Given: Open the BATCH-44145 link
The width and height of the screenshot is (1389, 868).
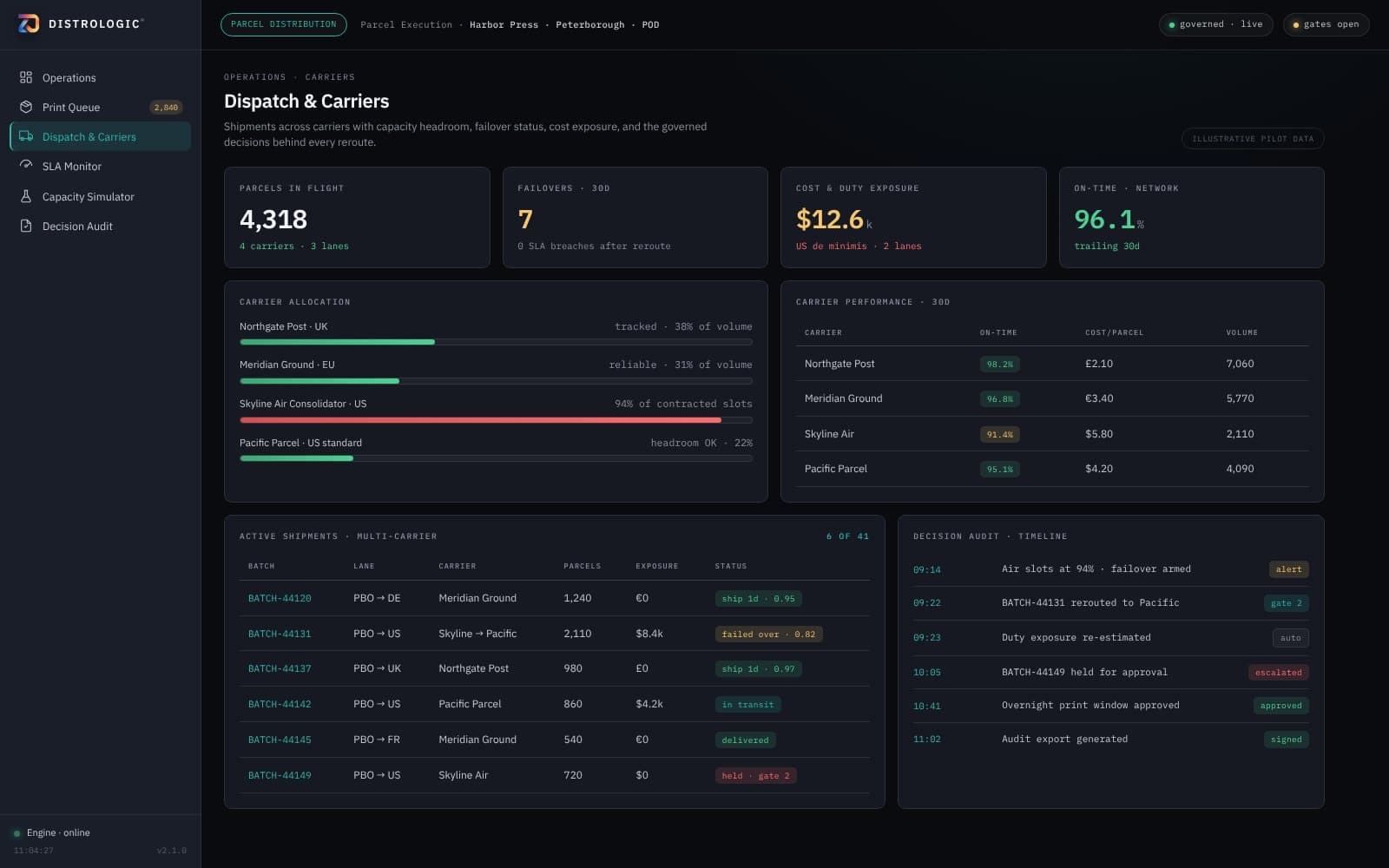Looking at the screenshot, I should click(x=280, y=740).
